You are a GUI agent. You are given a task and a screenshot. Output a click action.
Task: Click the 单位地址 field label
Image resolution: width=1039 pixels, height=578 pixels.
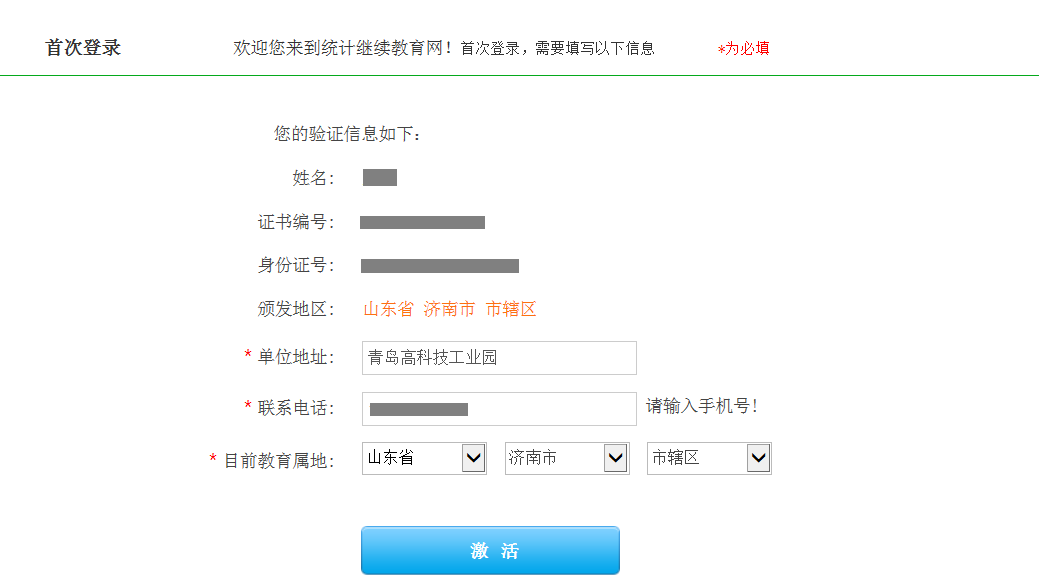click(x=296, y=357)
